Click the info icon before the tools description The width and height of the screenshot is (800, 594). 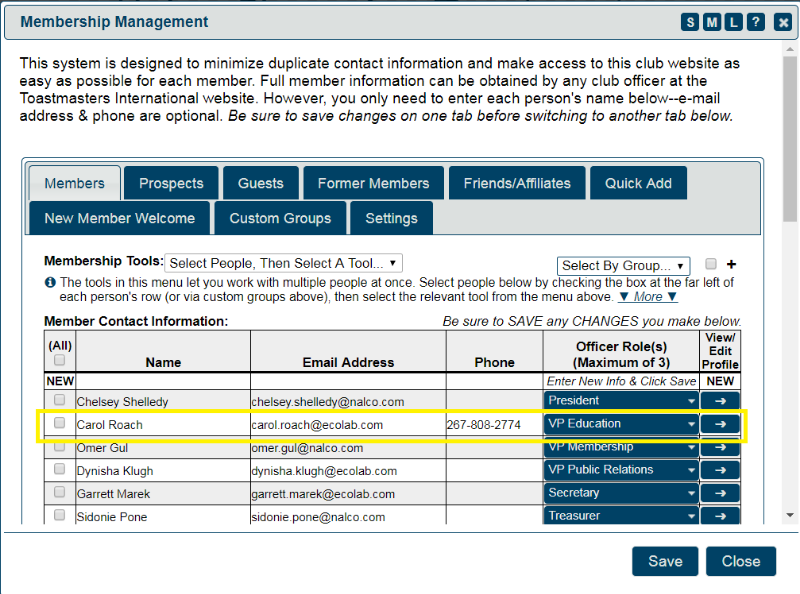(50, 282)
